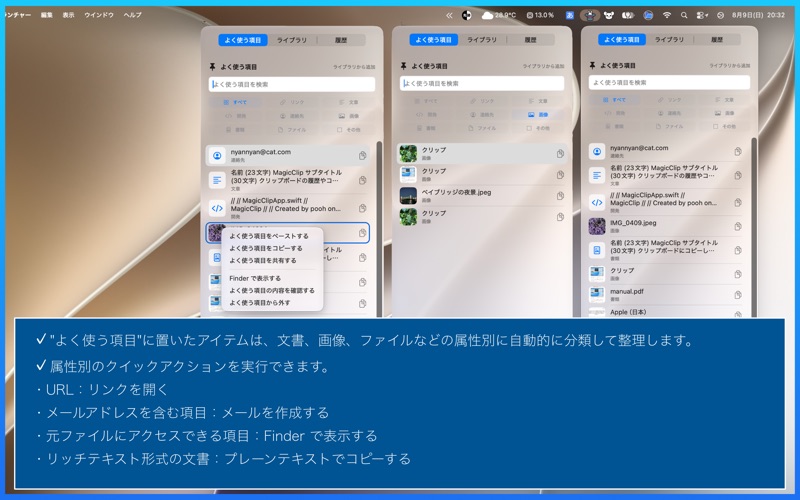Viewport: 800px width, 500px height.
Task: Click file icon of クリップボードにコピーし row, right panel
Action: coord(597,250)
